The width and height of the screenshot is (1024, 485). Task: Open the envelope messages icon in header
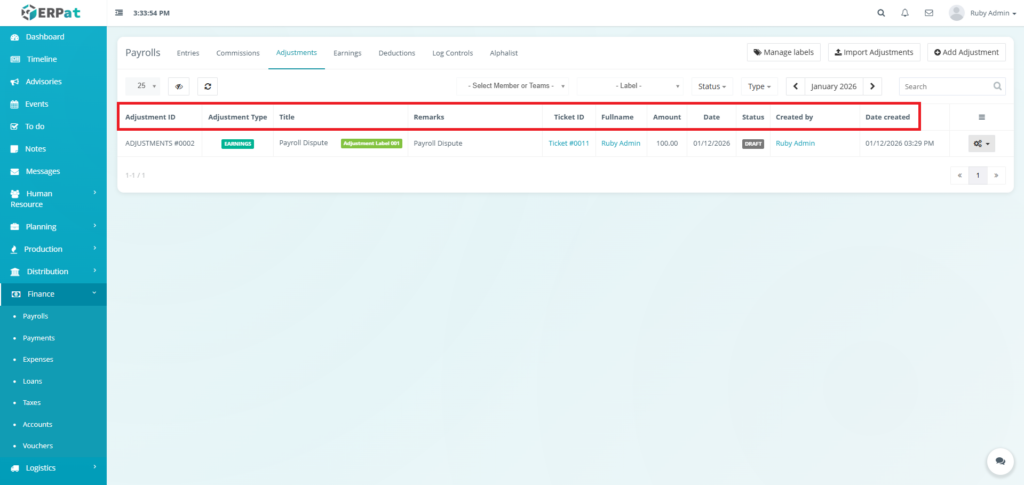pos(929,13)
